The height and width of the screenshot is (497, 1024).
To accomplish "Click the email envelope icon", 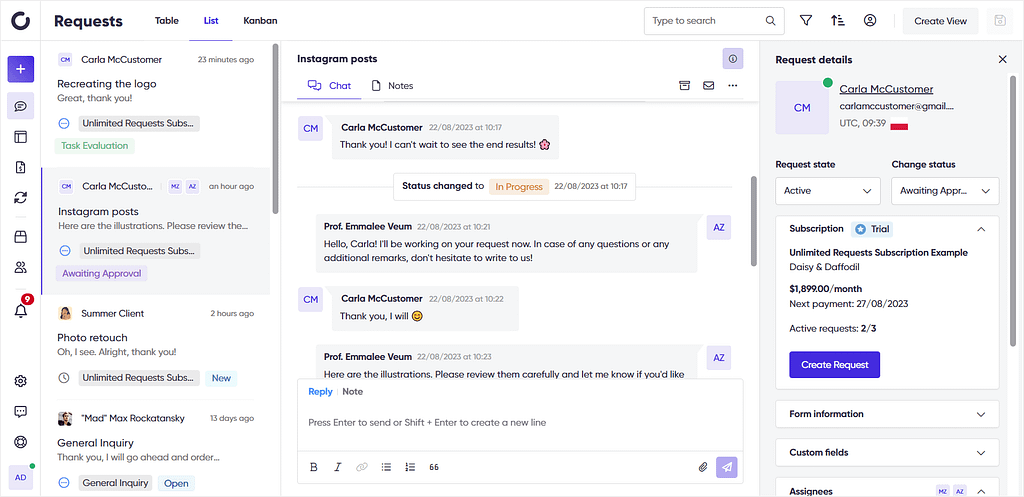I will click(x=709, y=86).
